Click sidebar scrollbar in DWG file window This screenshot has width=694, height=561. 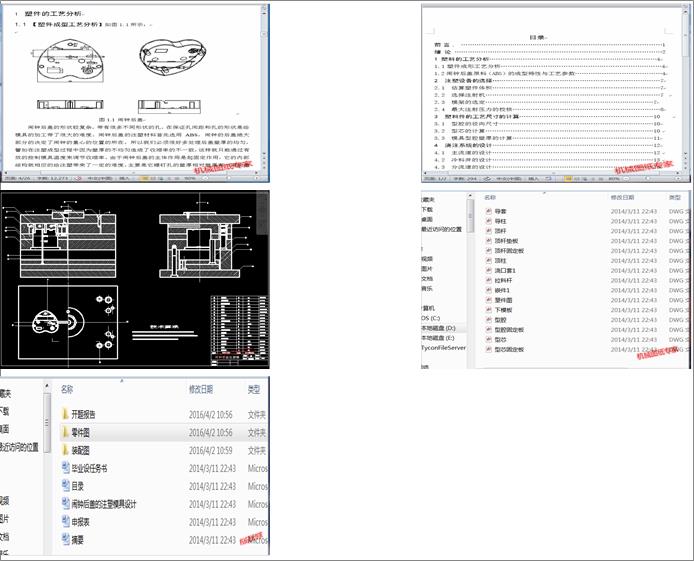pyautogui.click(x=470, y=215)
